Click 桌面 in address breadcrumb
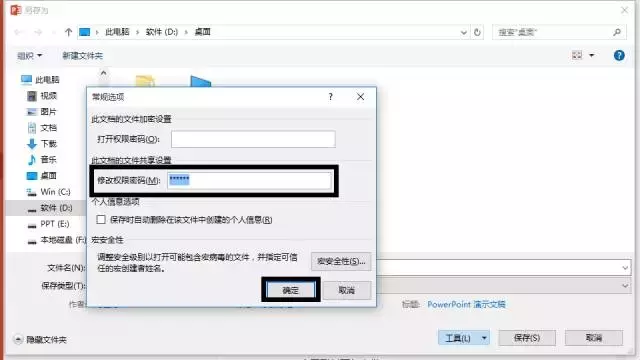 pyautogui.click(x=202, y=32)
